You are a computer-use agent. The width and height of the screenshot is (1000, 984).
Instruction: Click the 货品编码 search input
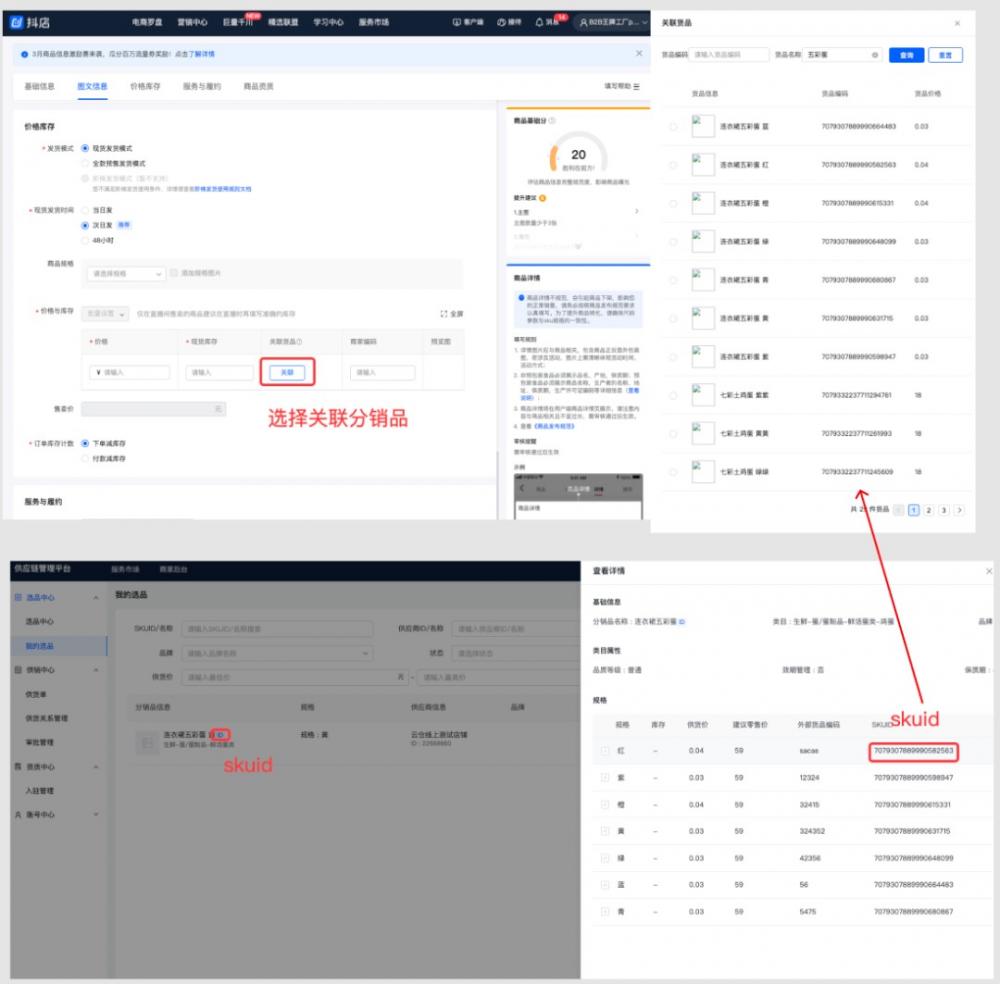pyautogui.click(x=728, y=55)
